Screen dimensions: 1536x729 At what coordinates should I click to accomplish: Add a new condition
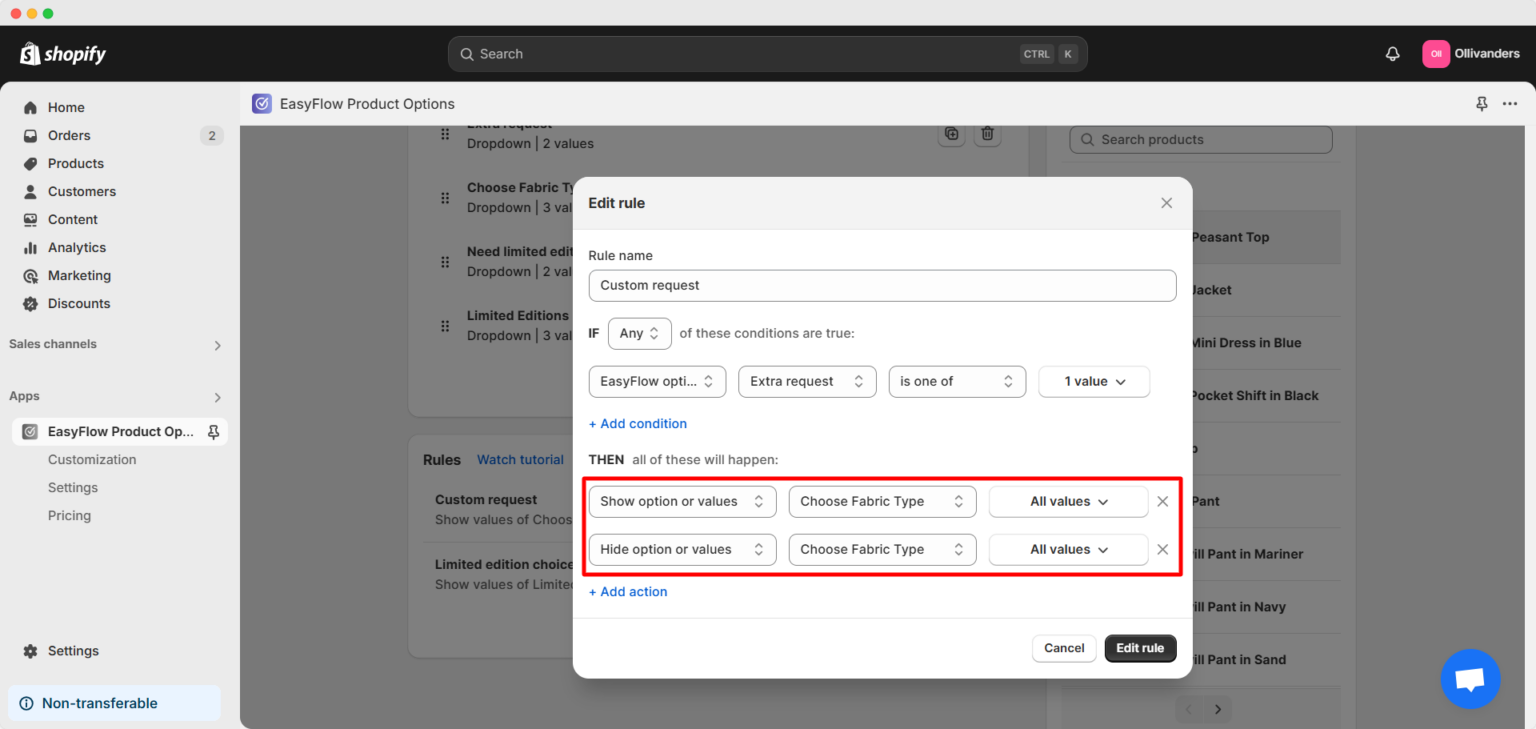[637, 423]
